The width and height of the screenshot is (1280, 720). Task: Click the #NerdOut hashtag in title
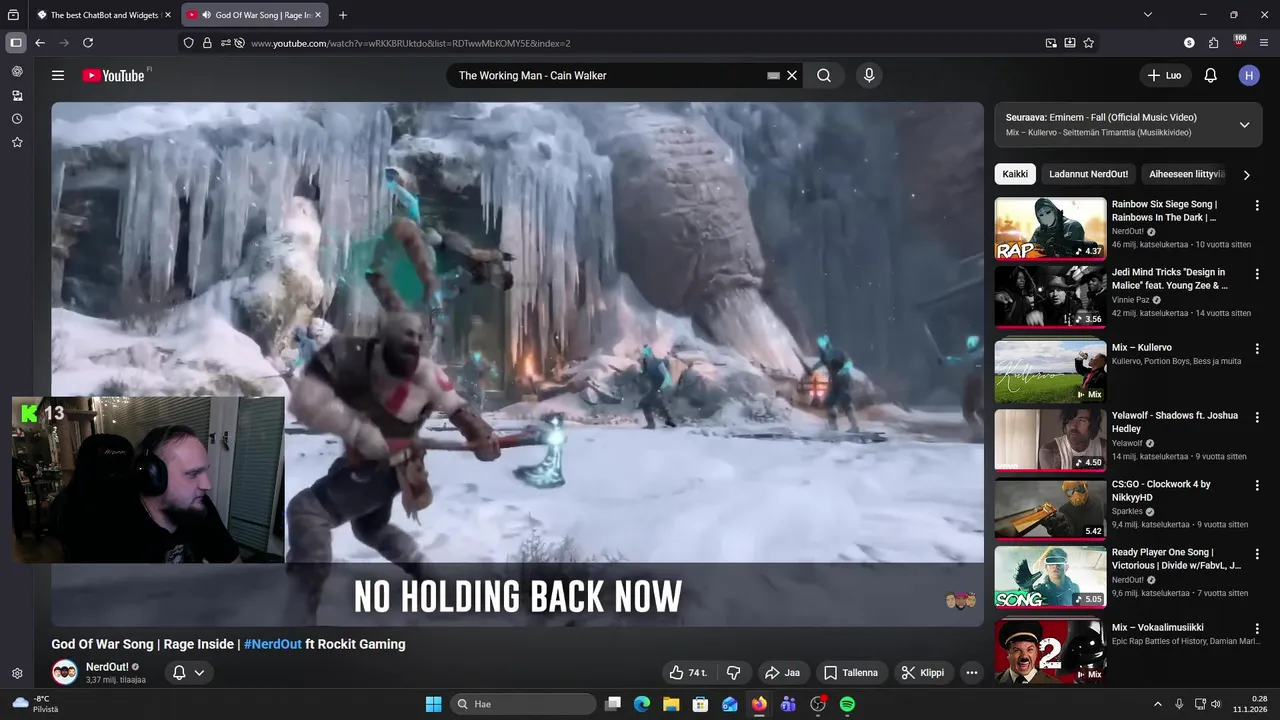coord(273,644)
